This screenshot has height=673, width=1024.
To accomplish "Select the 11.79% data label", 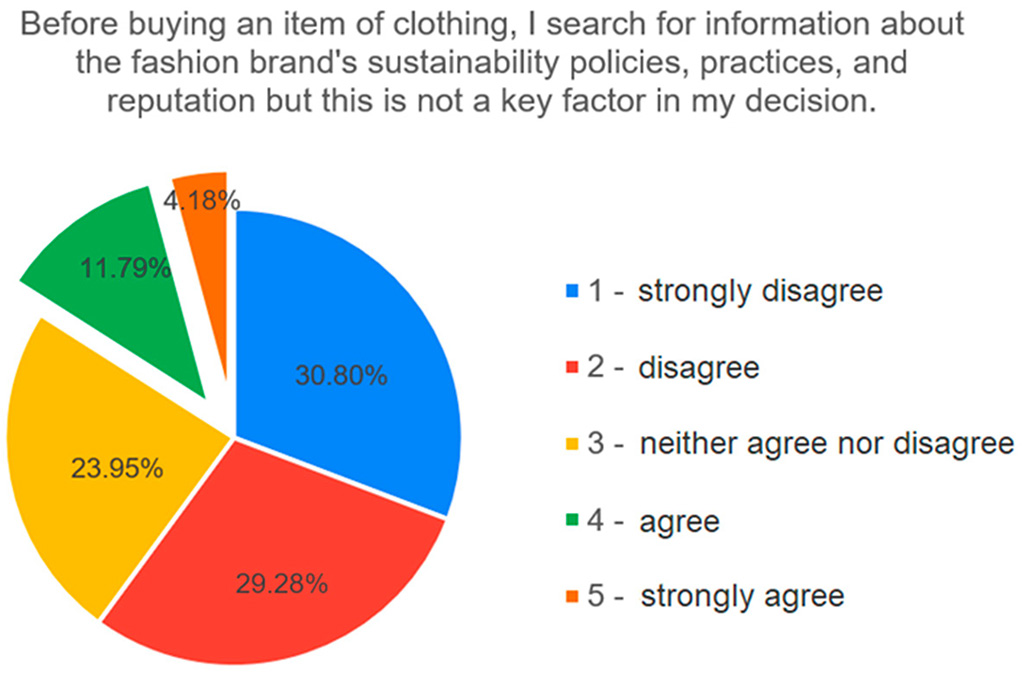I will tap(125, 269).
